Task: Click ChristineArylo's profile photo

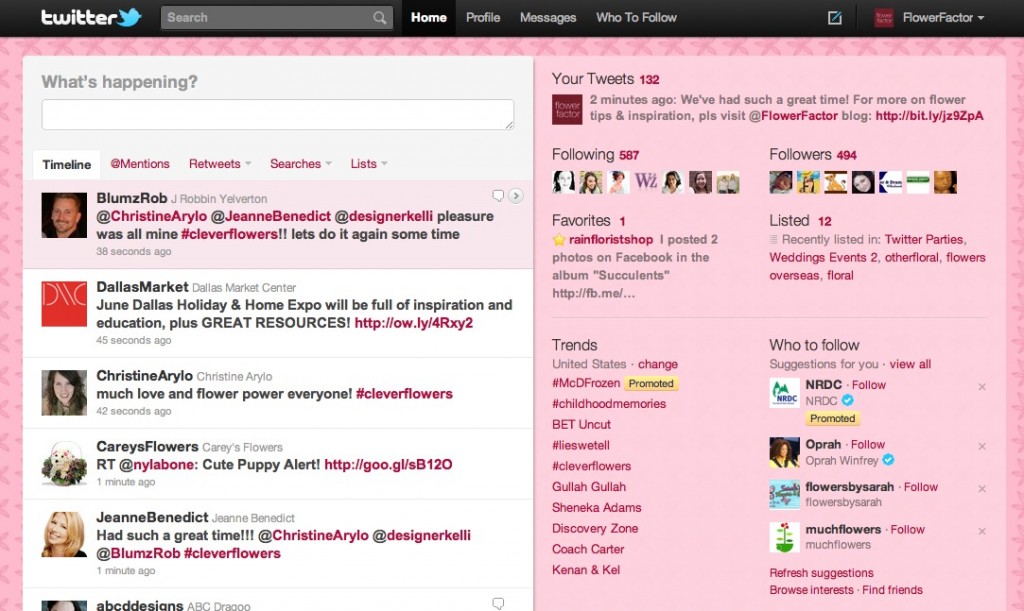Action: pyautogui.click(x=64, y=393)
